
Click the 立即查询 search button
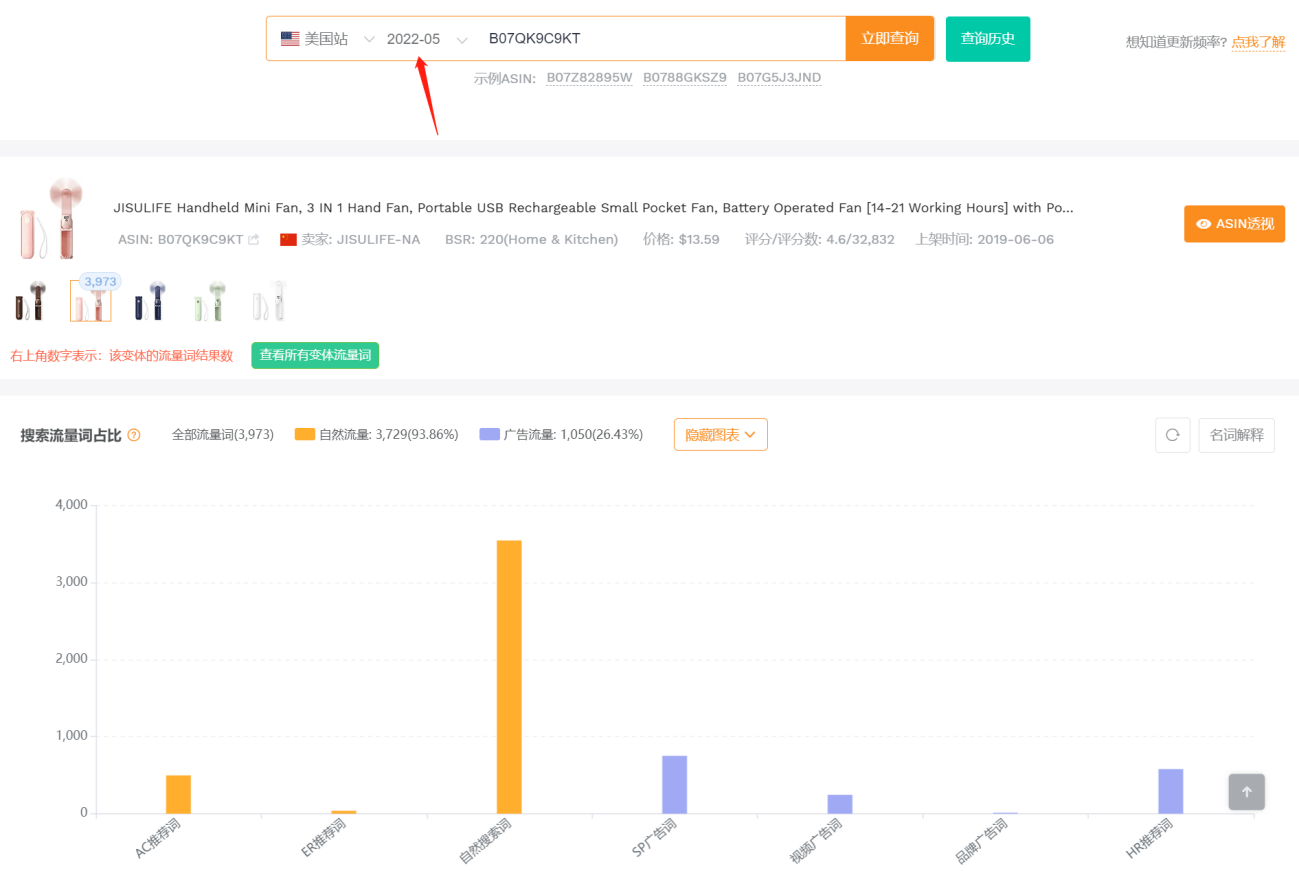[x=889, y=39]
